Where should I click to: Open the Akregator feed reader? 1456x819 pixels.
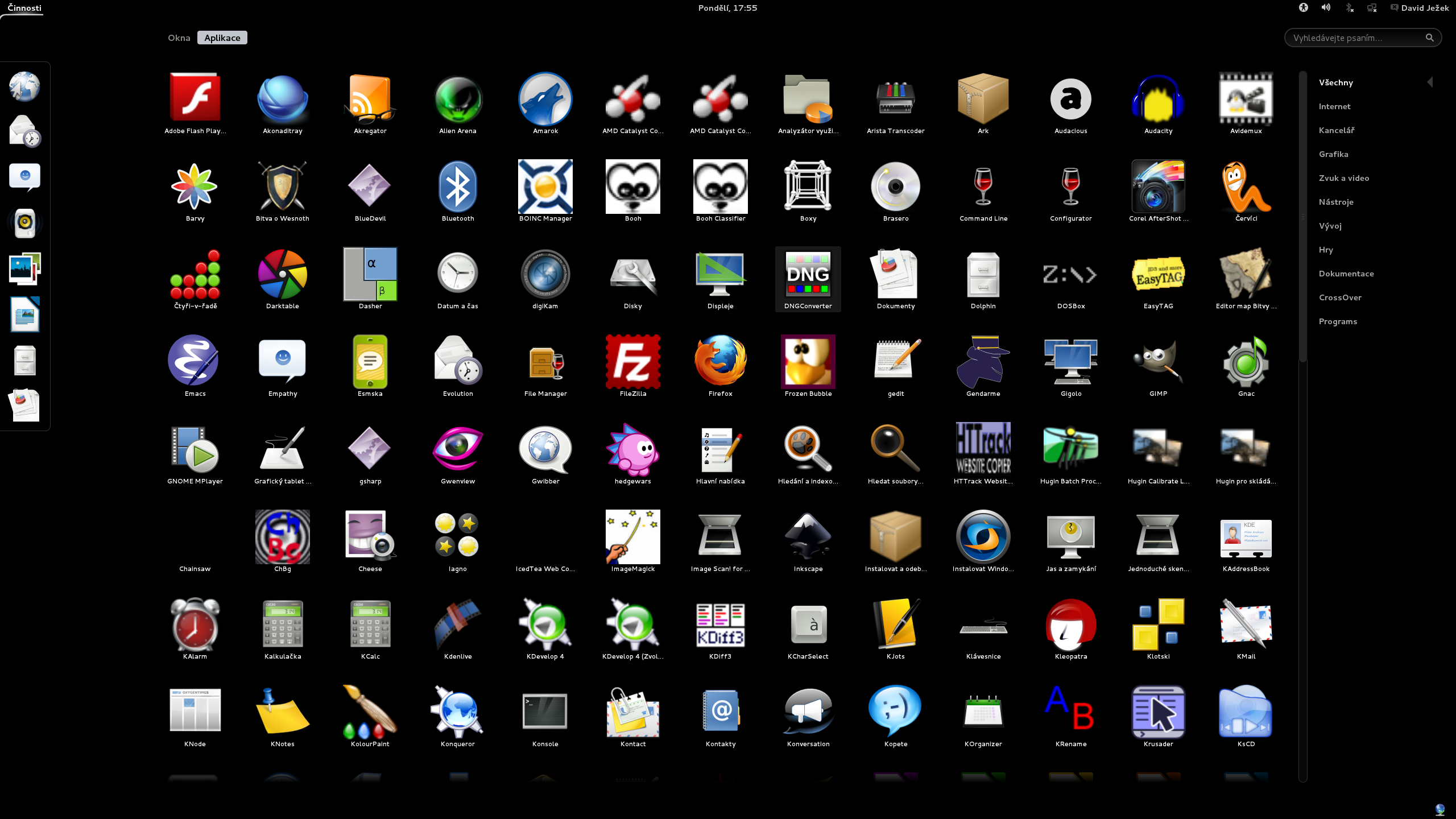[370, 104]
